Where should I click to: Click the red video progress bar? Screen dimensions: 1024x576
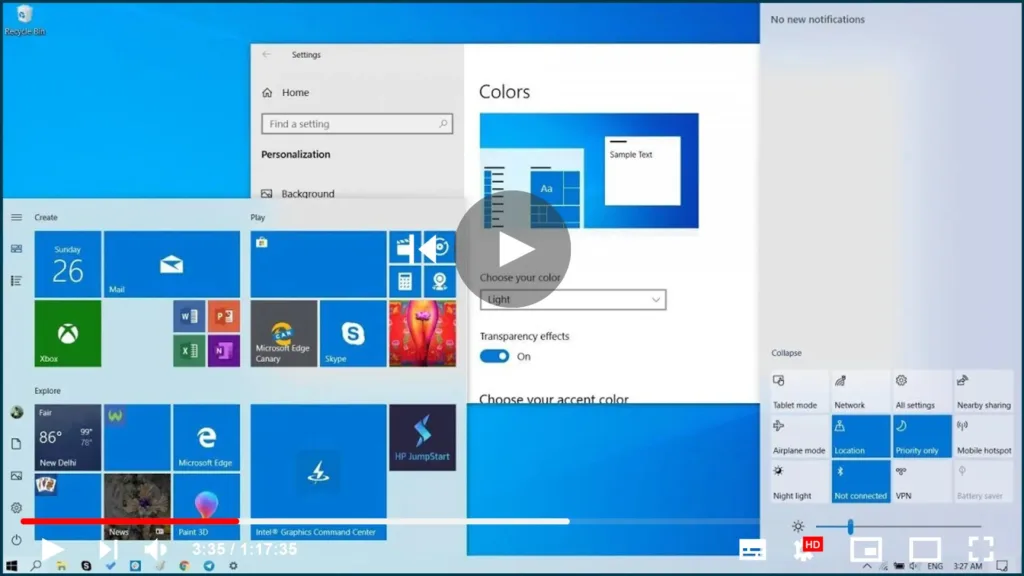(x=130, y=521)
